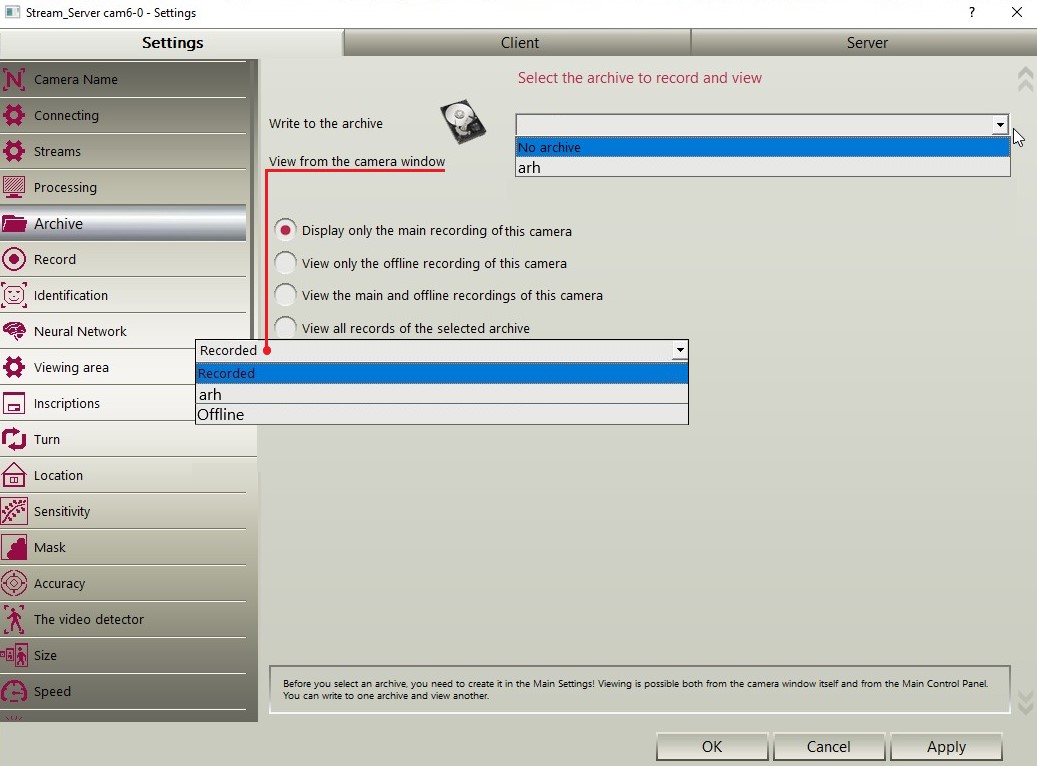1037x766 pixels.
Task: Click the scroll up double chevron
Action: [1025, 79]
